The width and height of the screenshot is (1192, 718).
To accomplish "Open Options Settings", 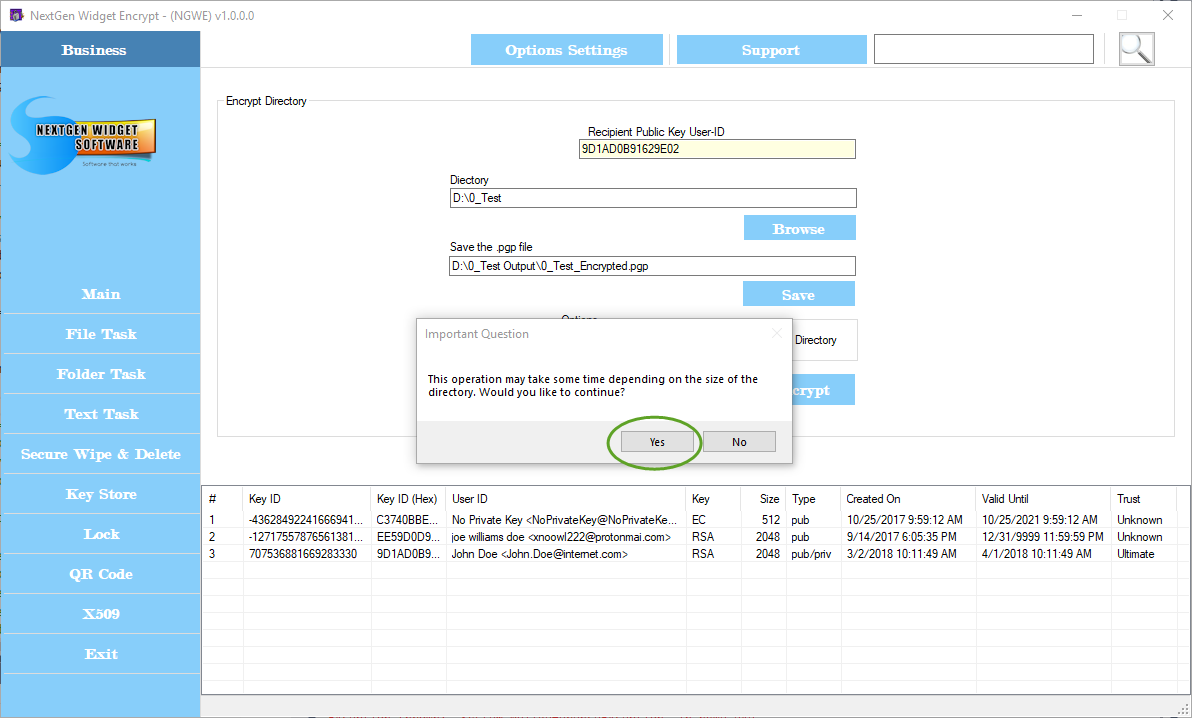I will pos(566,50).
